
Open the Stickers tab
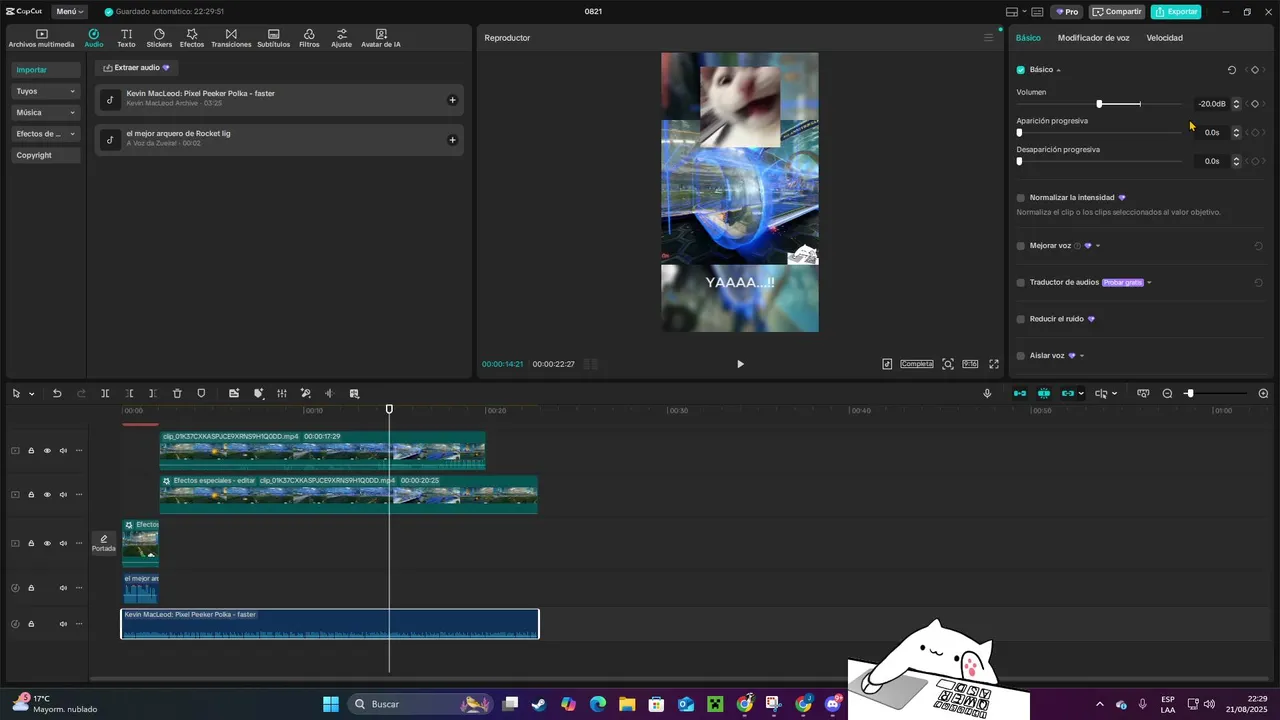(159, 38)
